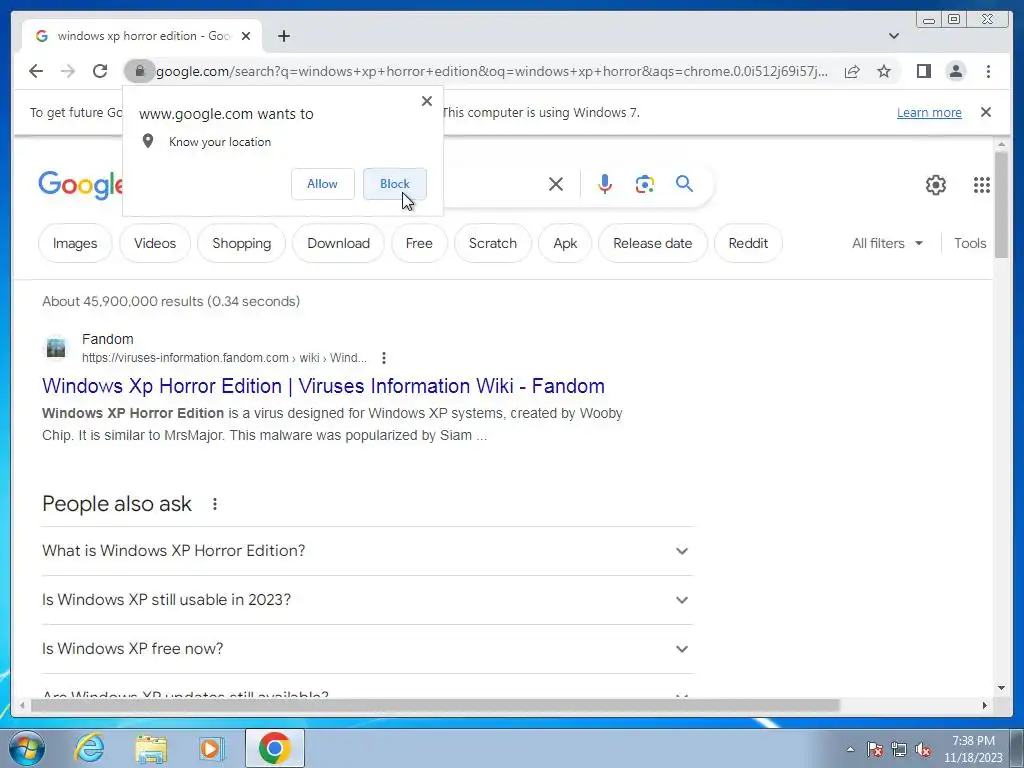Click the vertical scrollbar down arrow
1024x768 pixels.
1002,688
